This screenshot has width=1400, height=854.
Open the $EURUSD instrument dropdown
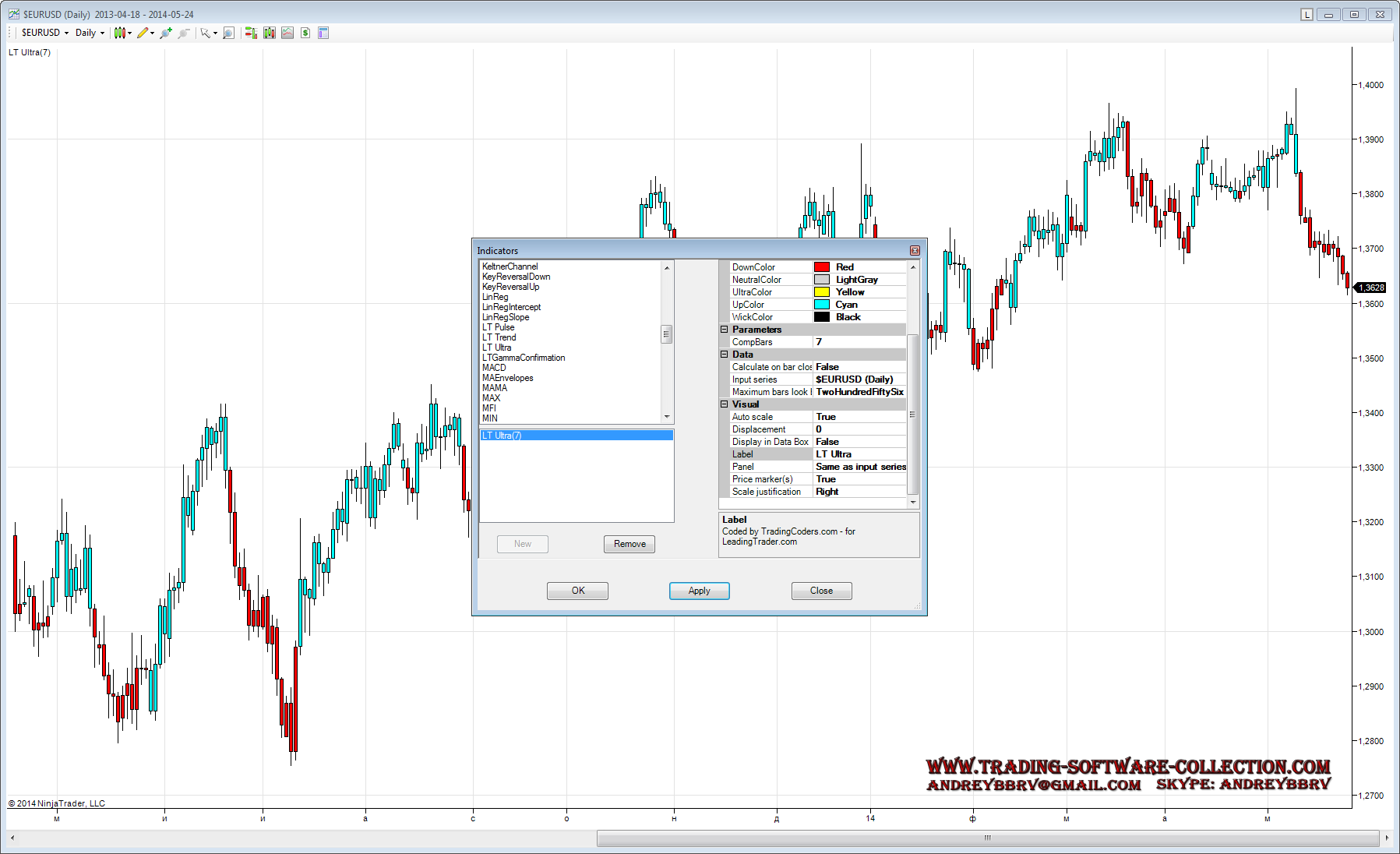pyautogui.click(x=44, y=33)
